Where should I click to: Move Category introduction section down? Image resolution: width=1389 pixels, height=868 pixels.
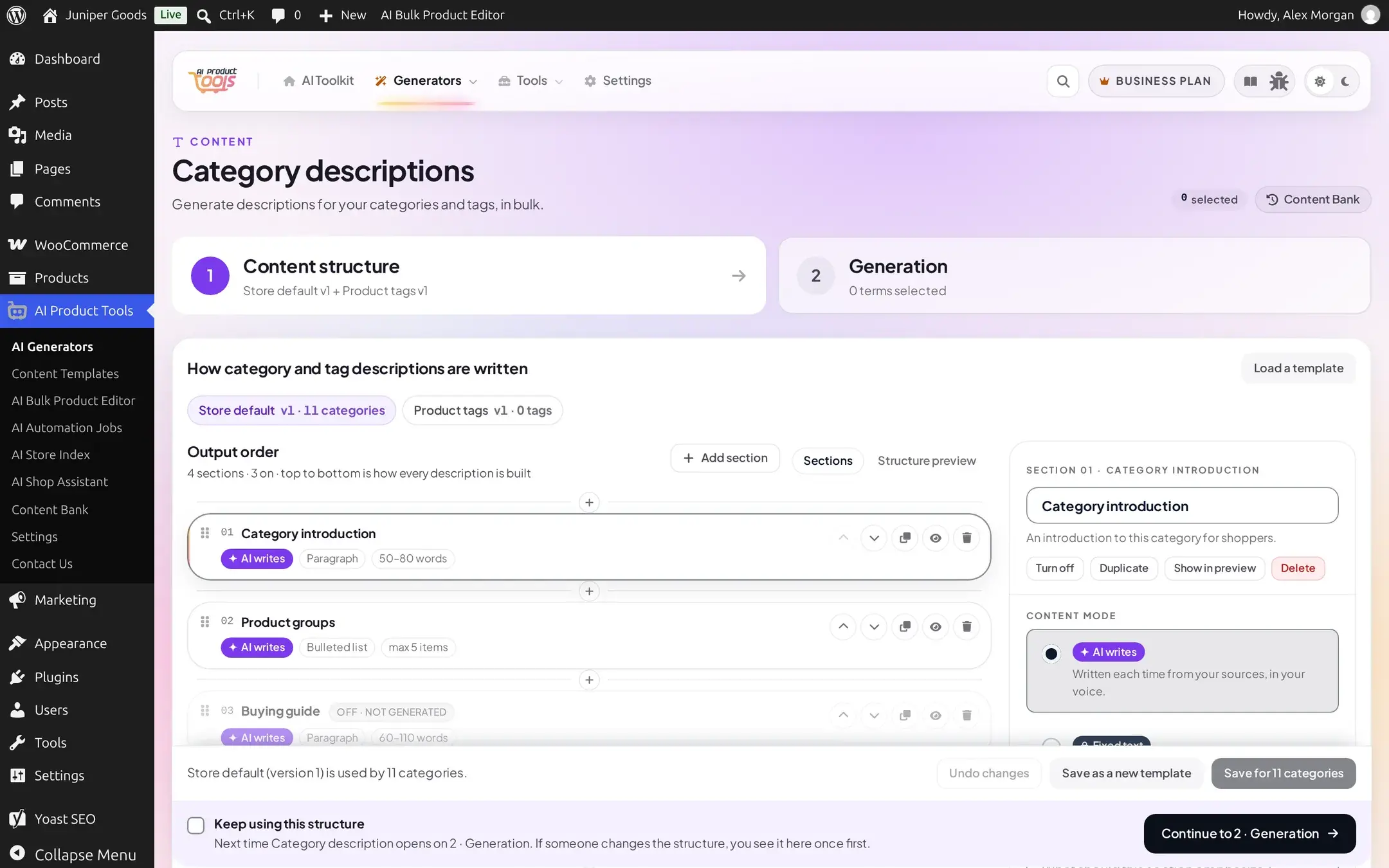pyautogui.click(x=874, y=538)
